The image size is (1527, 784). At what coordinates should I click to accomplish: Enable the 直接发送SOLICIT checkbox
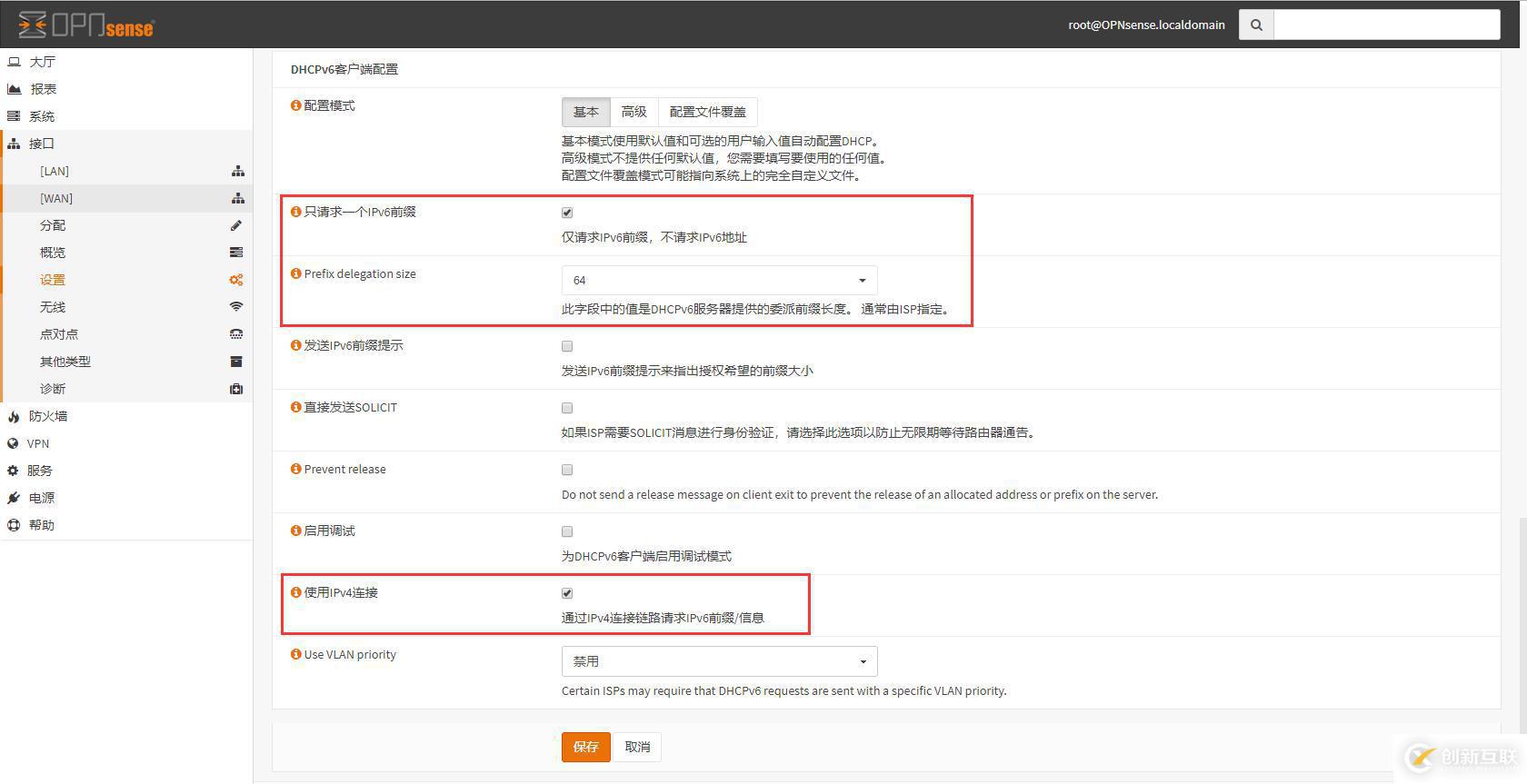[567, 408]
